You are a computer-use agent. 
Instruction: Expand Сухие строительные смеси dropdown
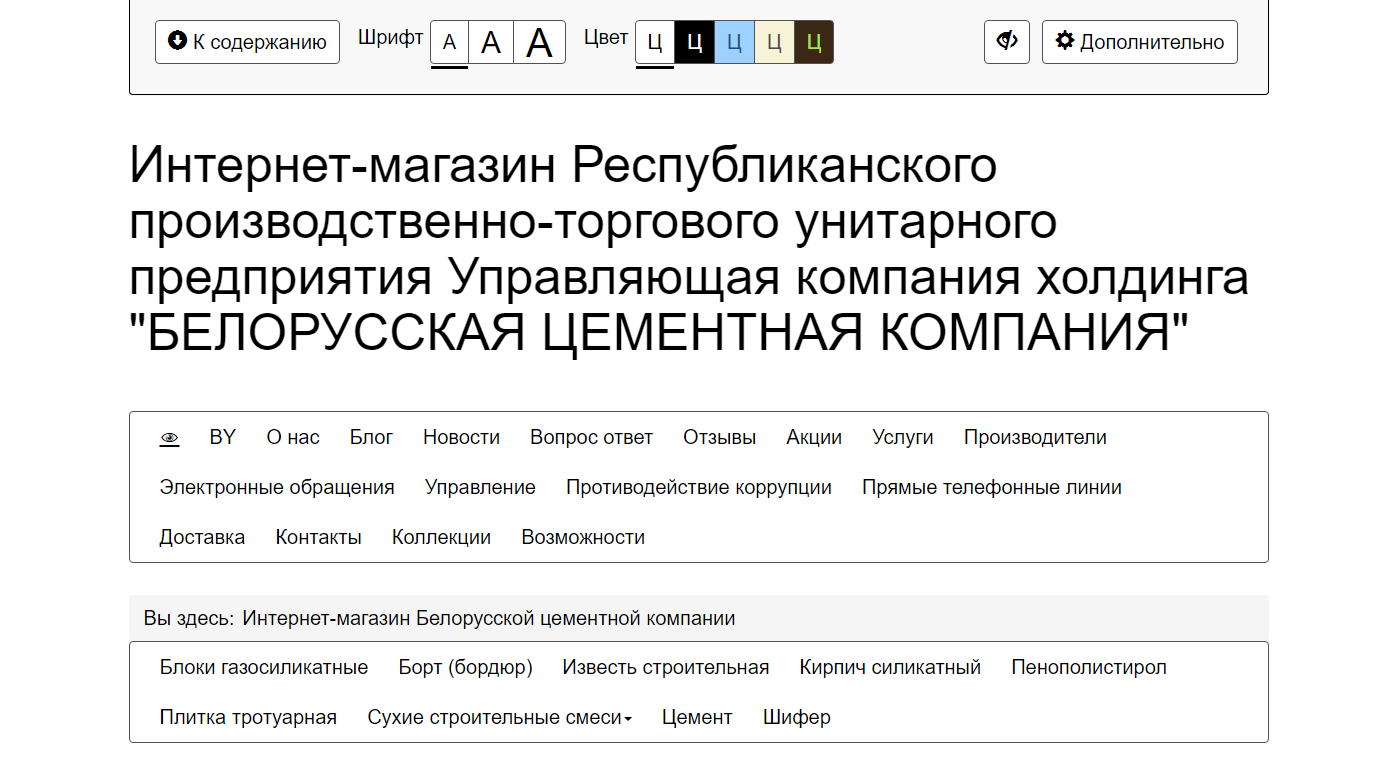[x=499, y=717]
